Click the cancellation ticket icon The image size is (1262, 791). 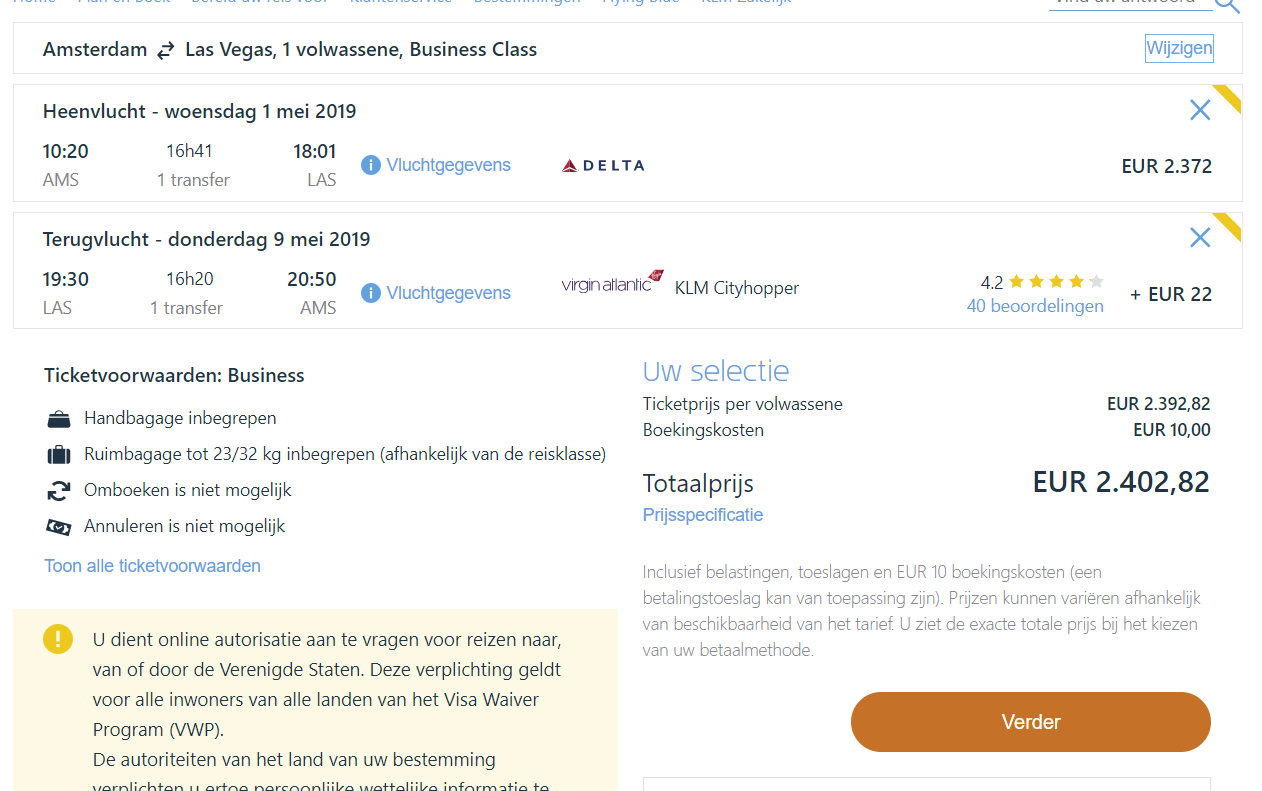[x=59, y=527]
